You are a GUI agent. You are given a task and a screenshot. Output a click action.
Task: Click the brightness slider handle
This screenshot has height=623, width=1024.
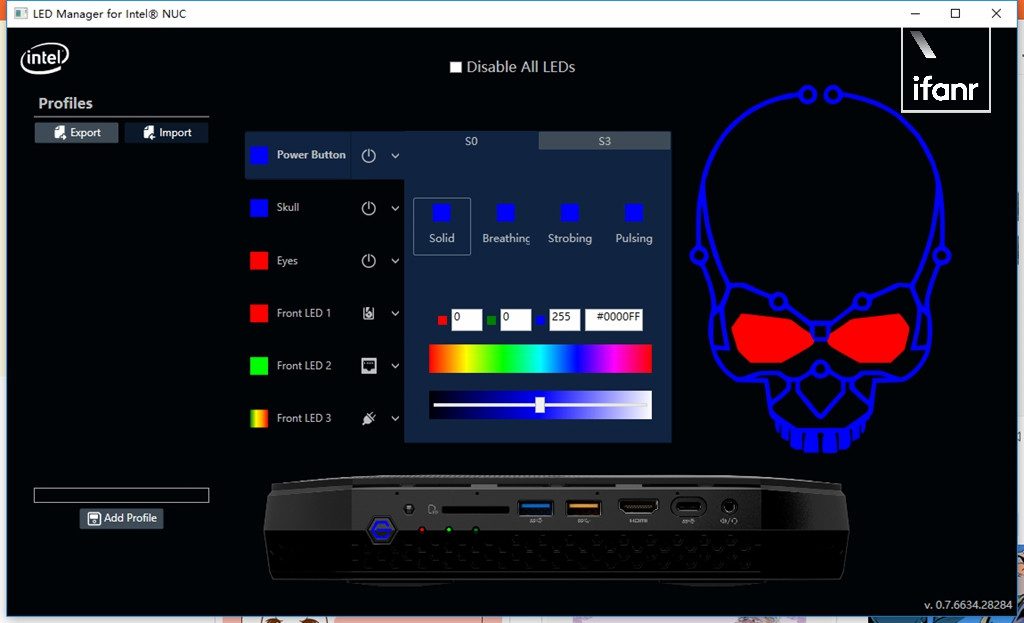point(540,404)
